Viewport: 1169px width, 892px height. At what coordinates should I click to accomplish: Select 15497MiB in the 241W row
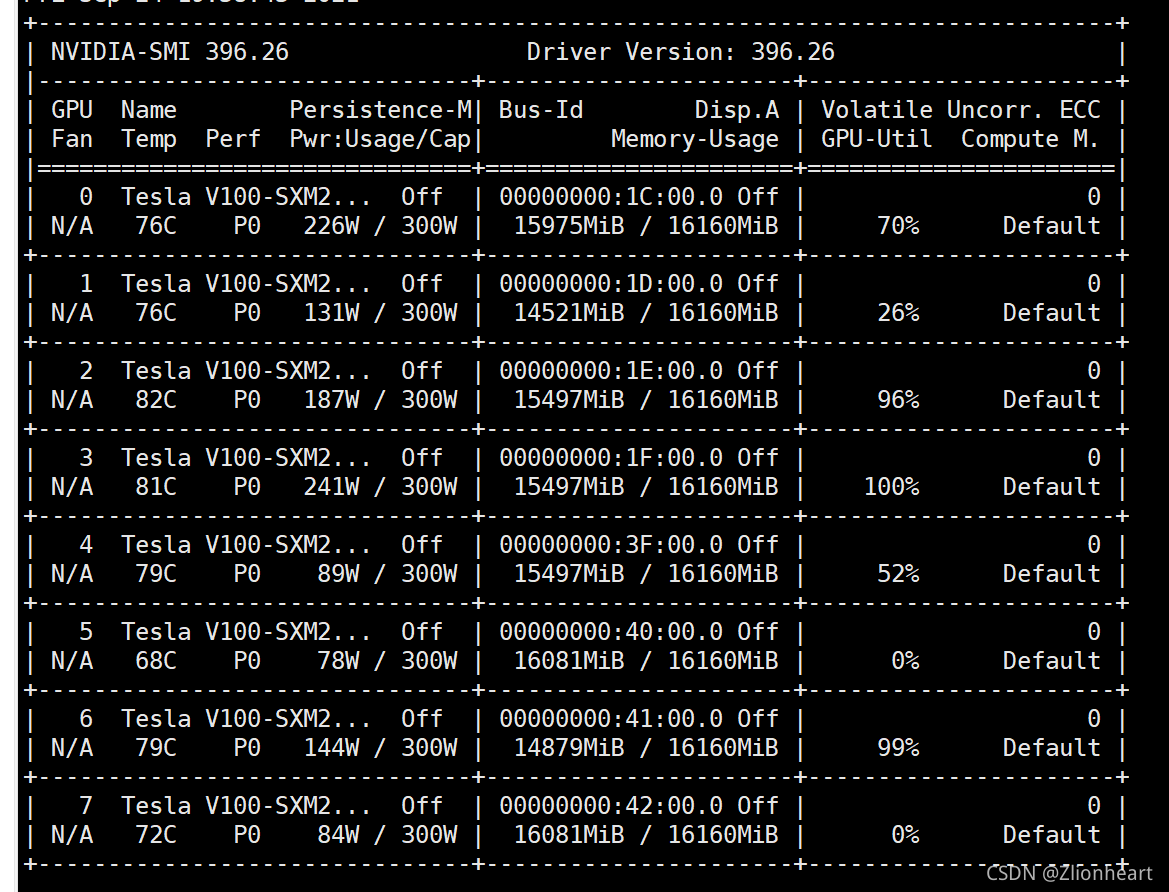click(x=569, y=487)
